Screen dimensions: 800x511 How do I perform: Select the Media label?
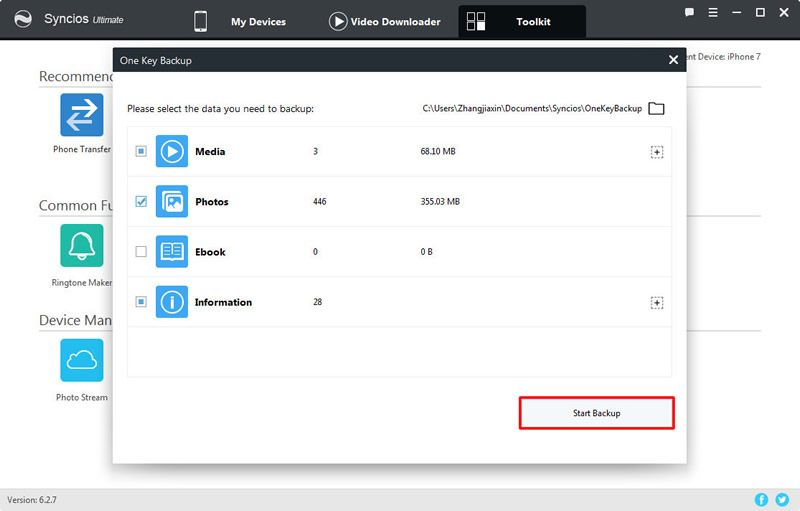coord(210,151)
